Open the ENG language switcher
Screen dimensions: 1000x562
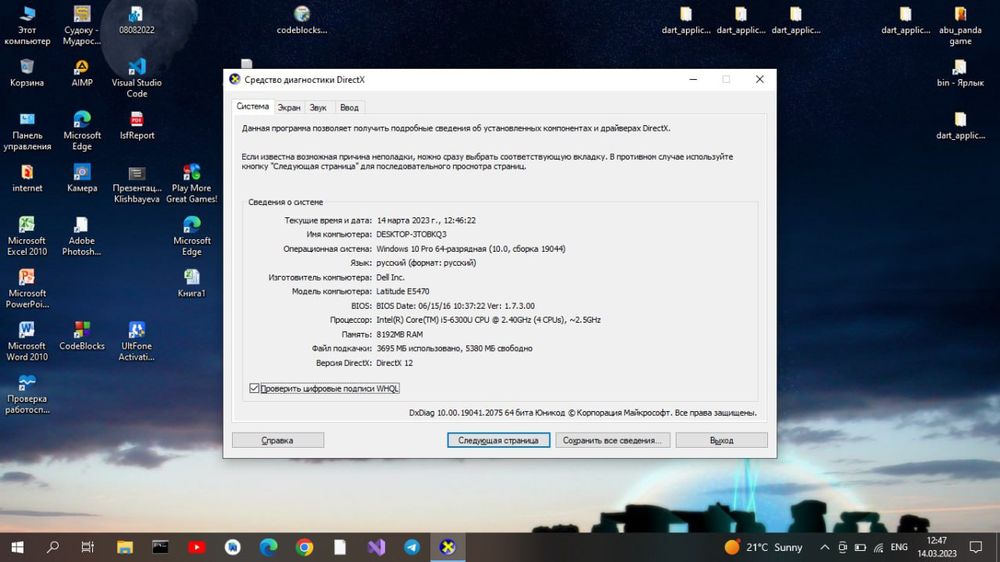(x=899, y=547)
